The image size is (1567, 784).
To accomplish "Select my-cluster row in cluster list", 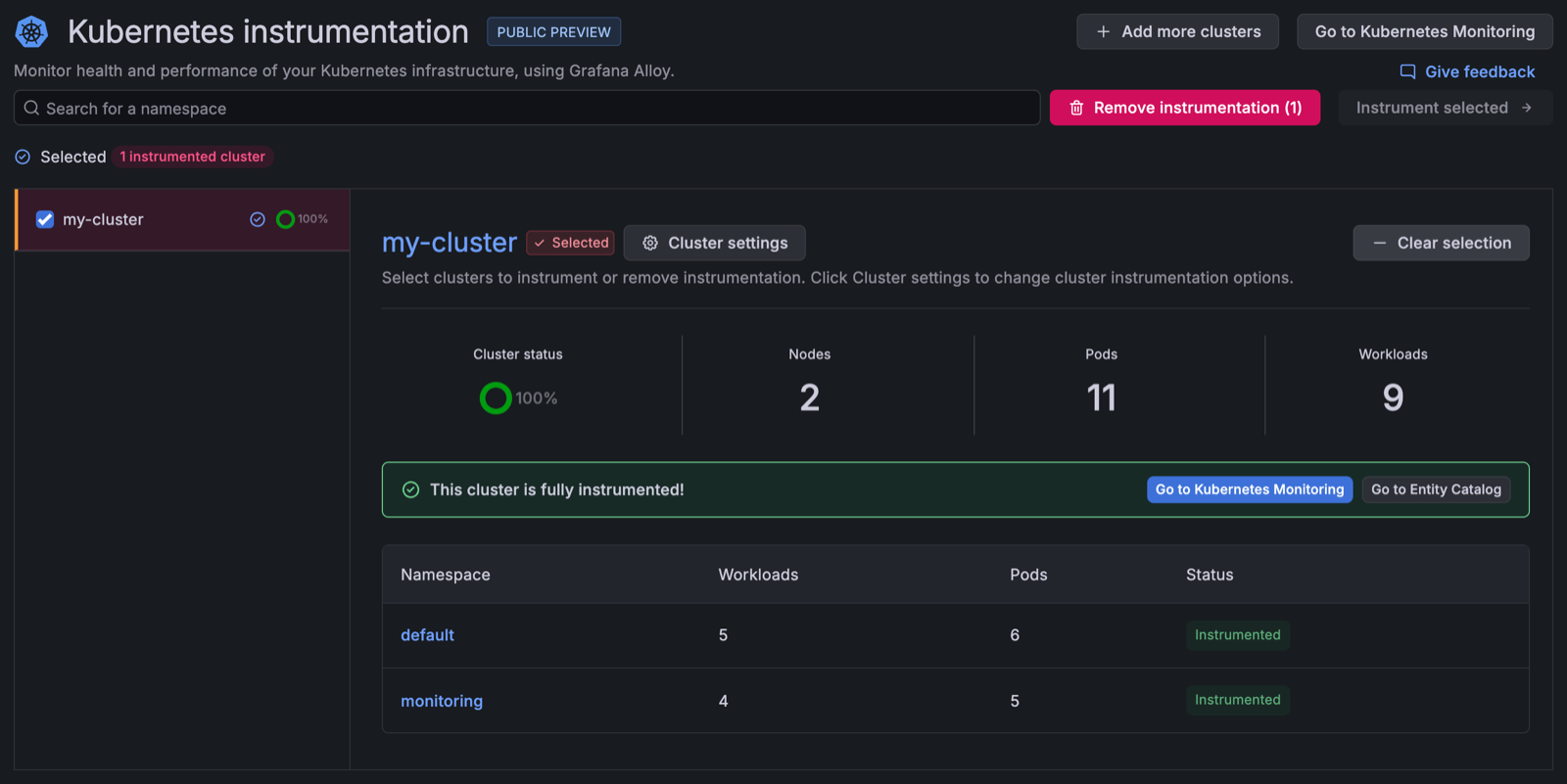I will [x=182, y=219].
